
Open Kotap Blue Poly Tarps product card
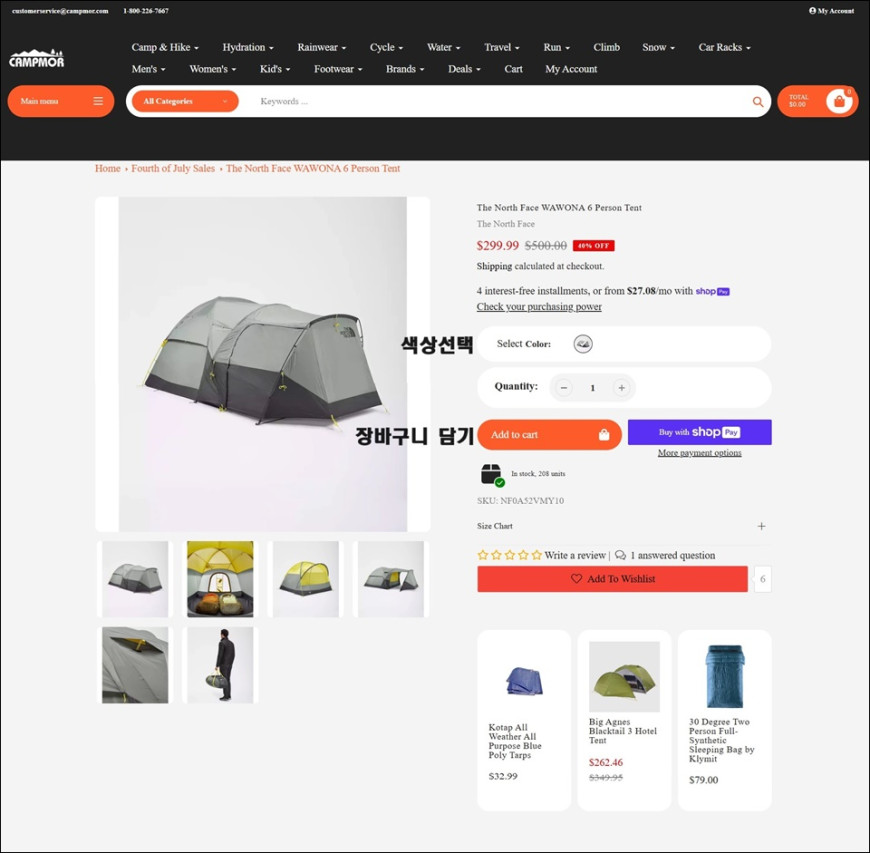(524, 720)
